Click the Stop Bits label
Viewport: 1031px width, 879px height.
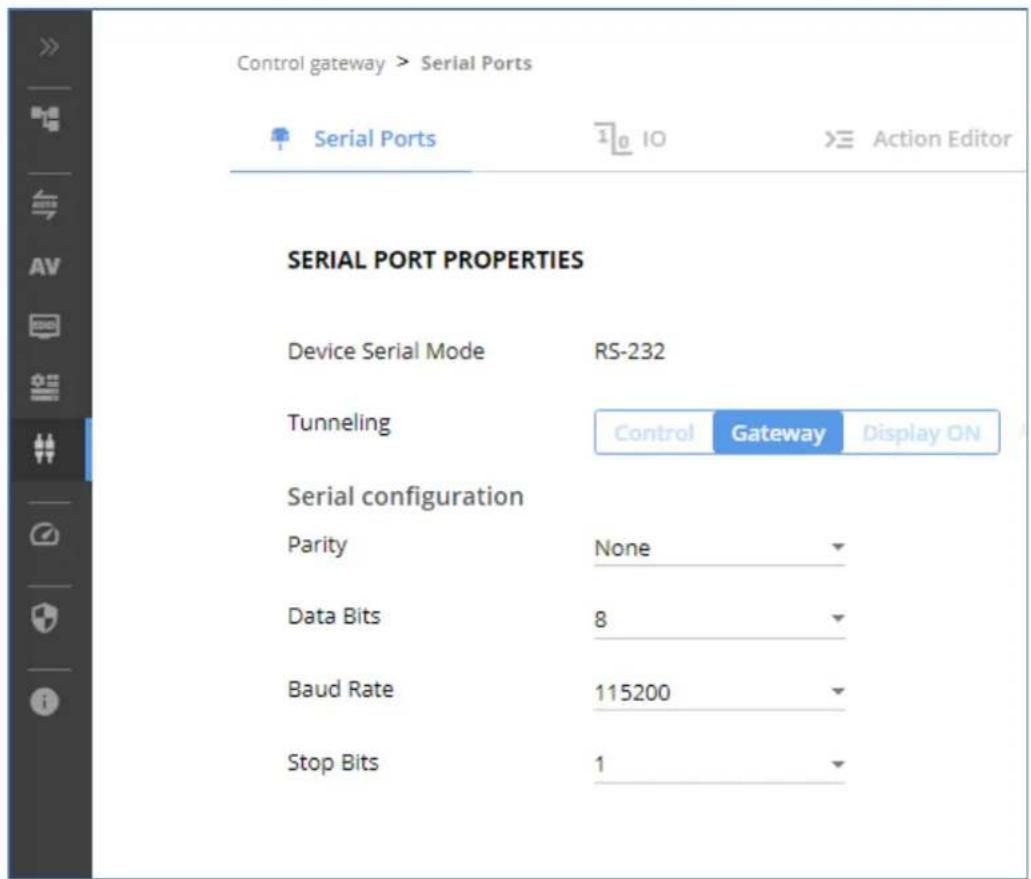pyautogui.click(x=333, y=763)
